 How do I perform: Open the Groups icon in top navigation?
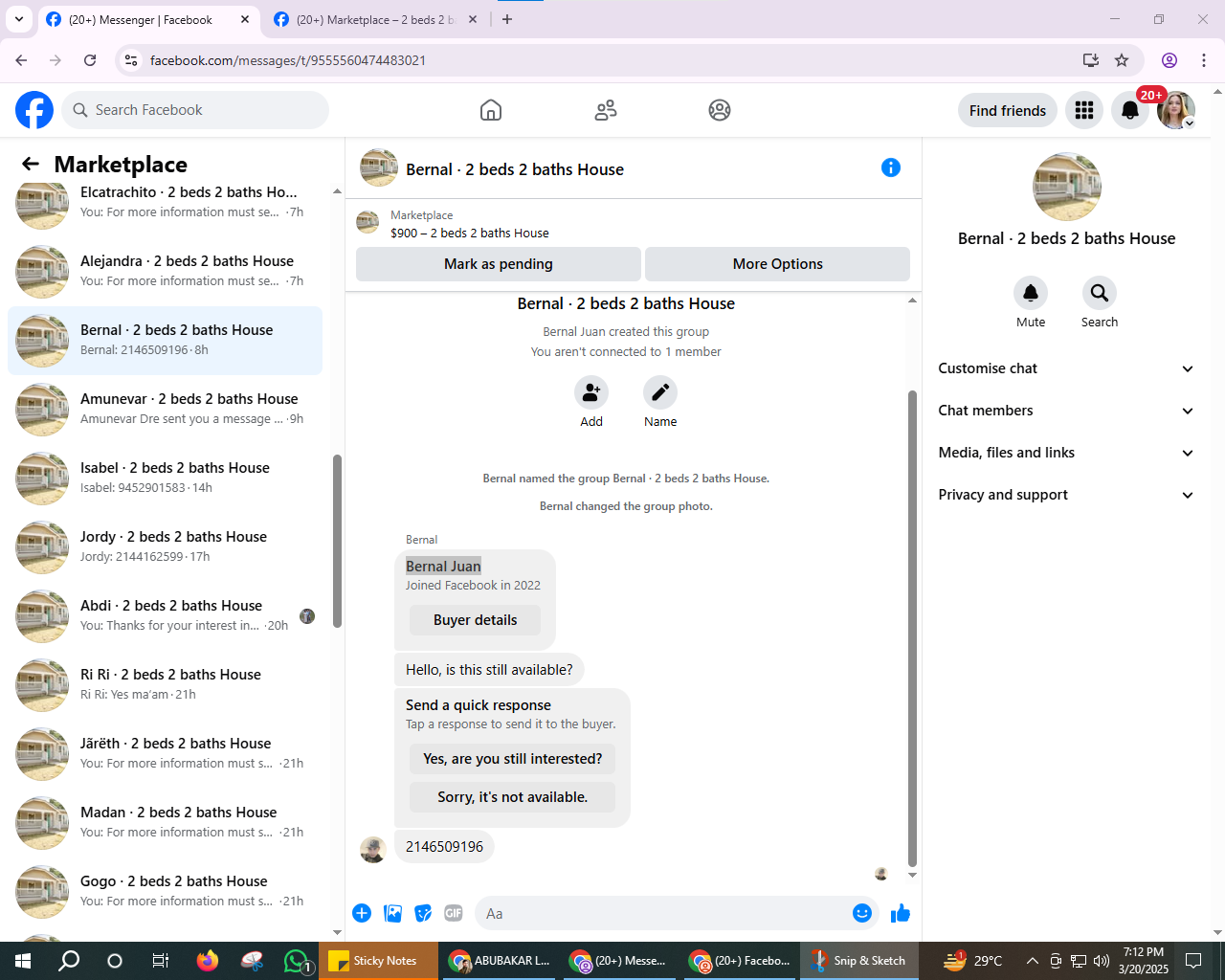tap(720, 110)
